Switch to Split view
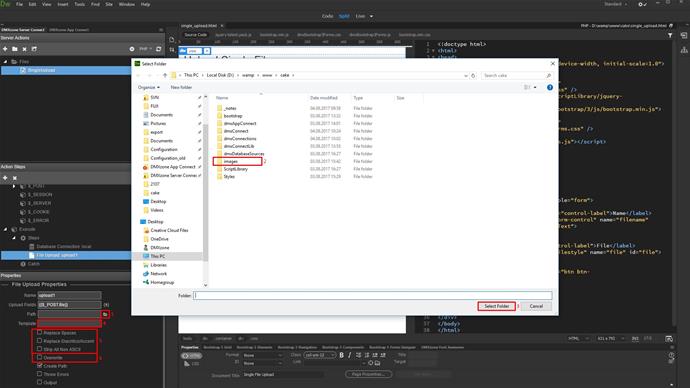Image resolution: width=690 pixels, height=388 pixels. tap(344, 16)
